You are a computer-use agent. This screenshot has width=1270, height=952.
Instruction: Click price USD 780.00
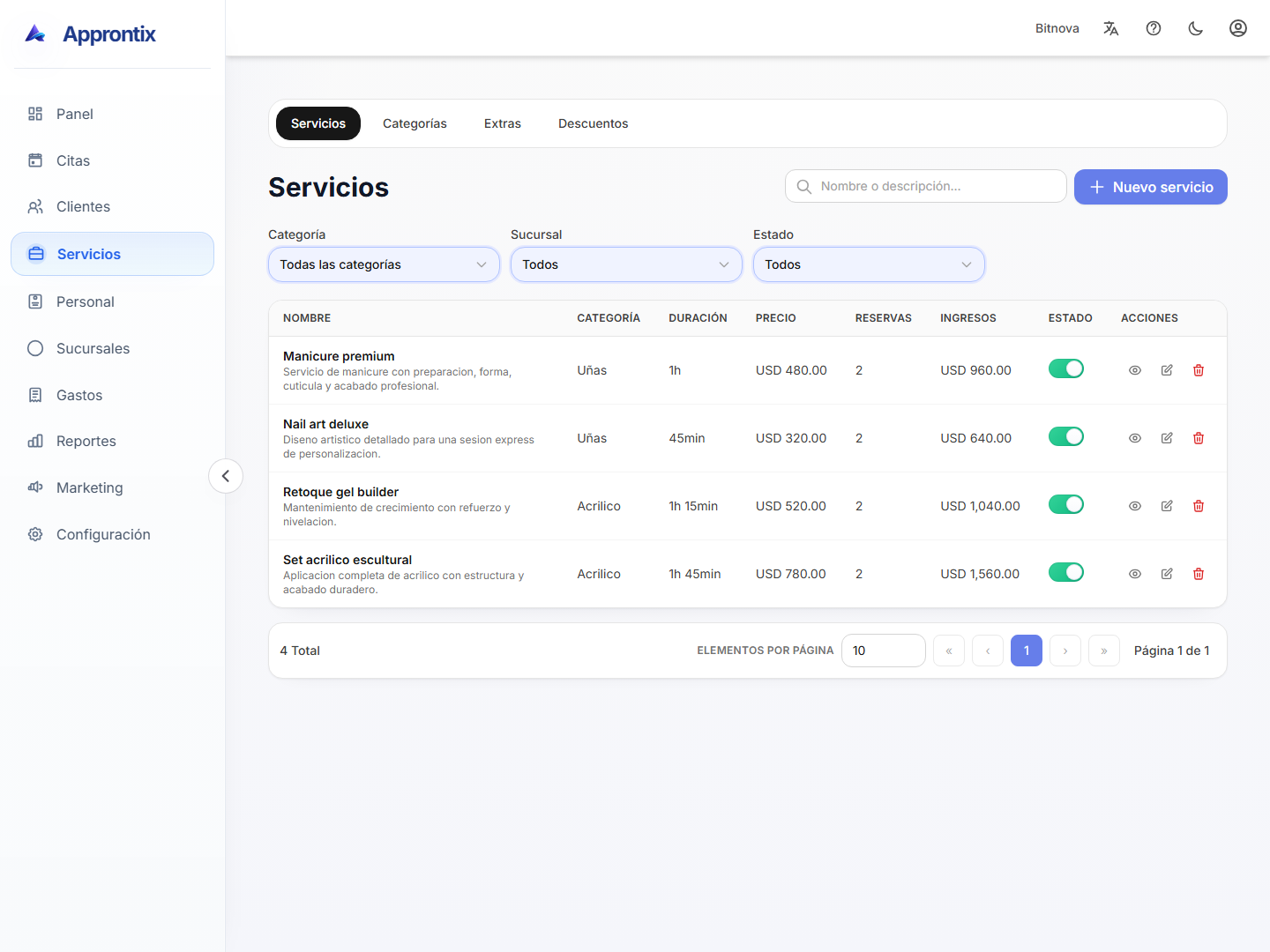tap(791, 574)
